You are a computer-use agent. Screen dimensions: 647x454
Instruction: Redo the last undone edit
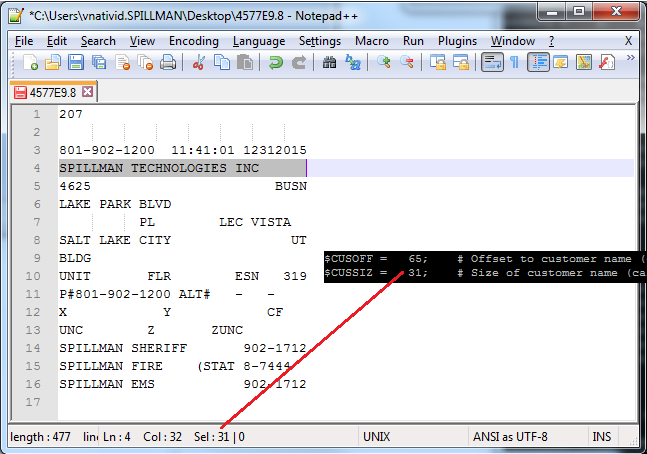(x=299, y=62)
